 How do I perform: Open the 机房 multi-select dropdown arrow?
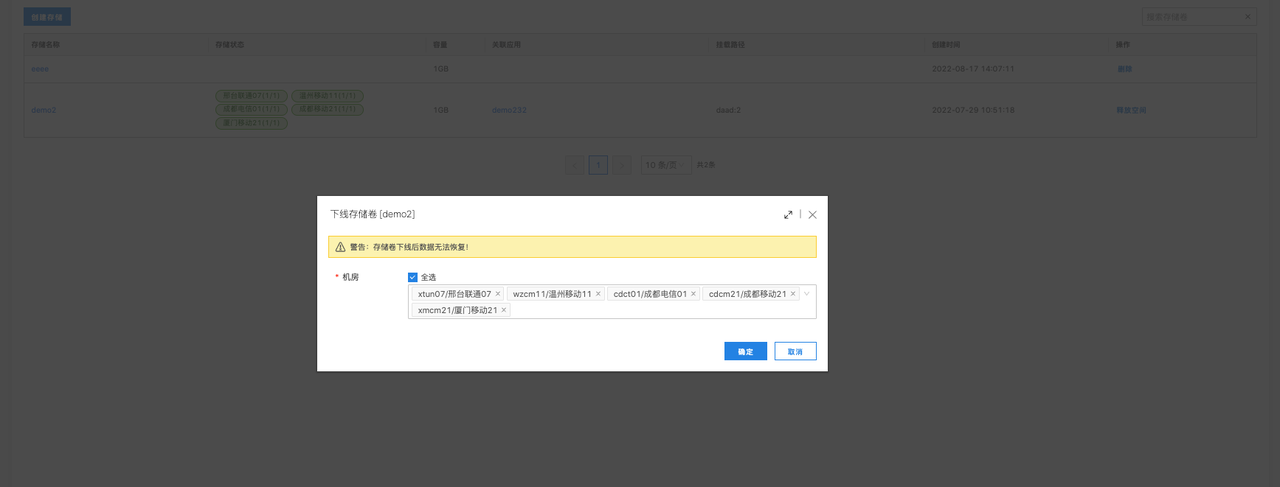(x=807, y=294)
